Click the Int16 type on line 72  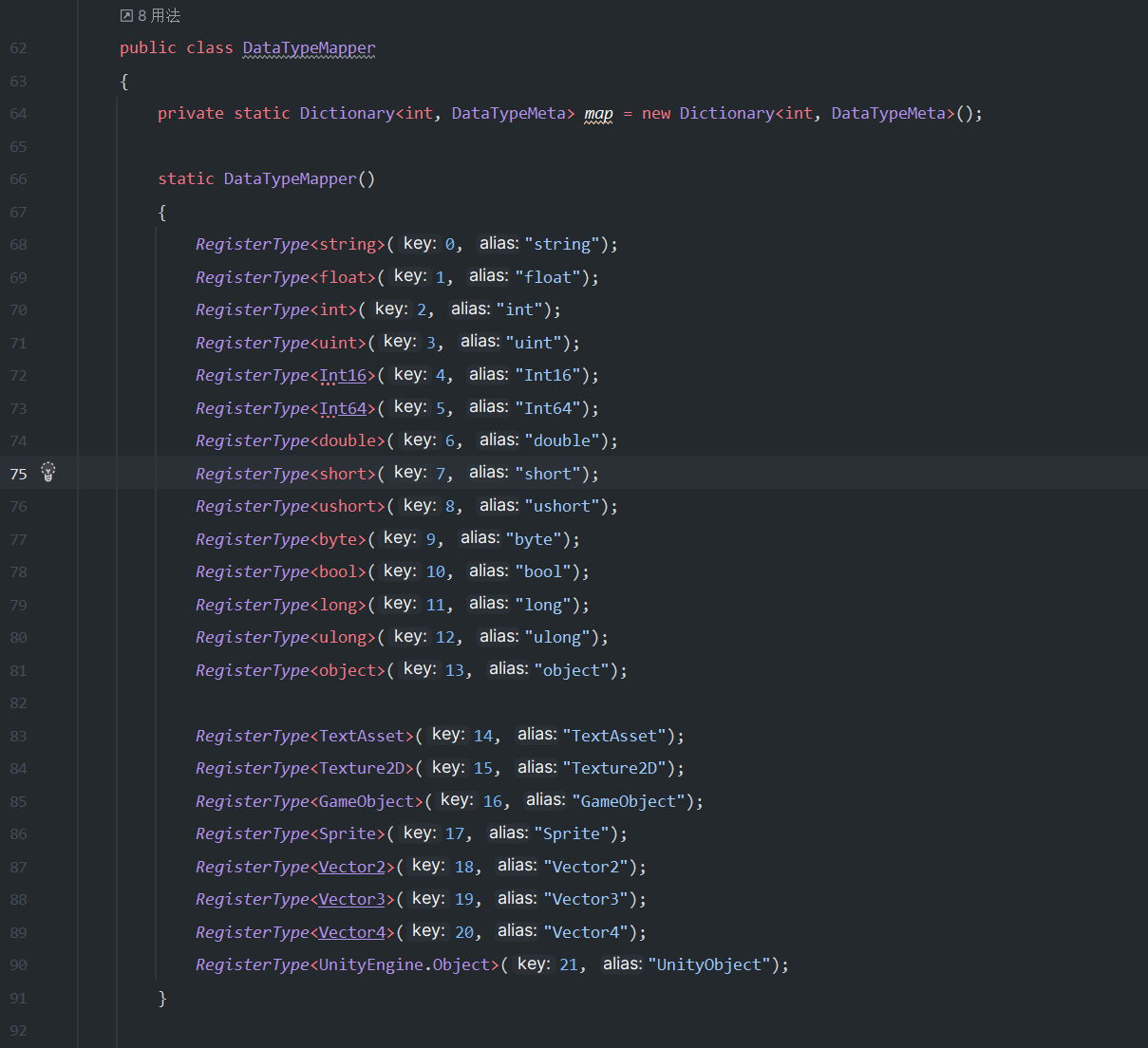343,375
